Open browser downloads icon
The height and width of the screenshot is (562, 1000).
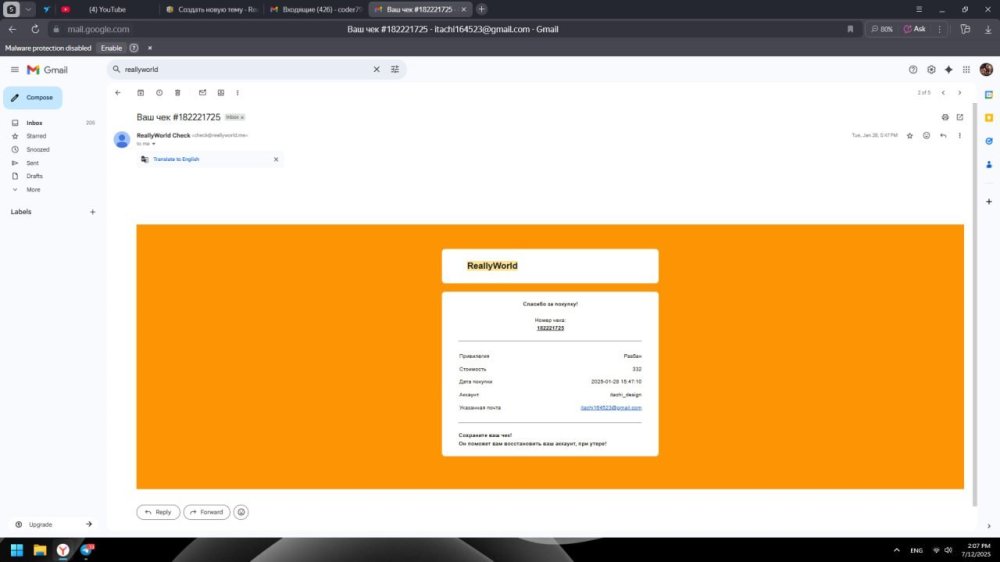tap(988, 29)
